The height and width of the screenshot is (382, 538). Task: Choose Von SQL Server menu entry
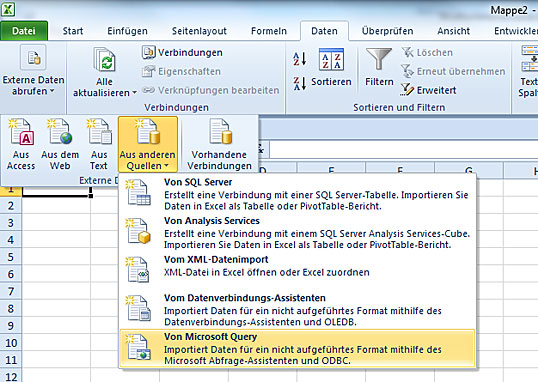[x=297, y=194]
